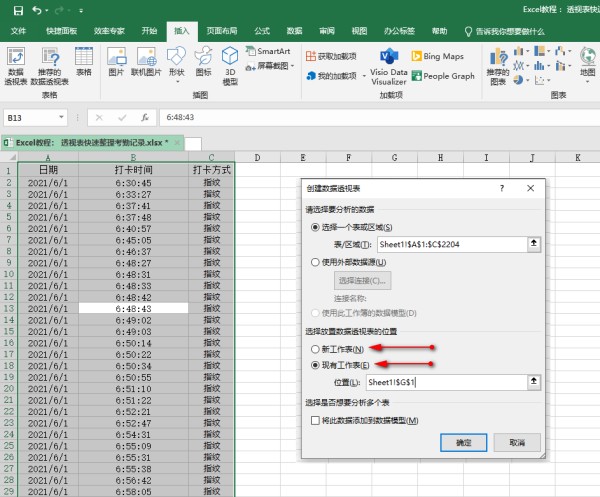Open the Help (帮助) tab
This screenshot has width=600, height=497.
pyautogui.click(x=439, y=31)
